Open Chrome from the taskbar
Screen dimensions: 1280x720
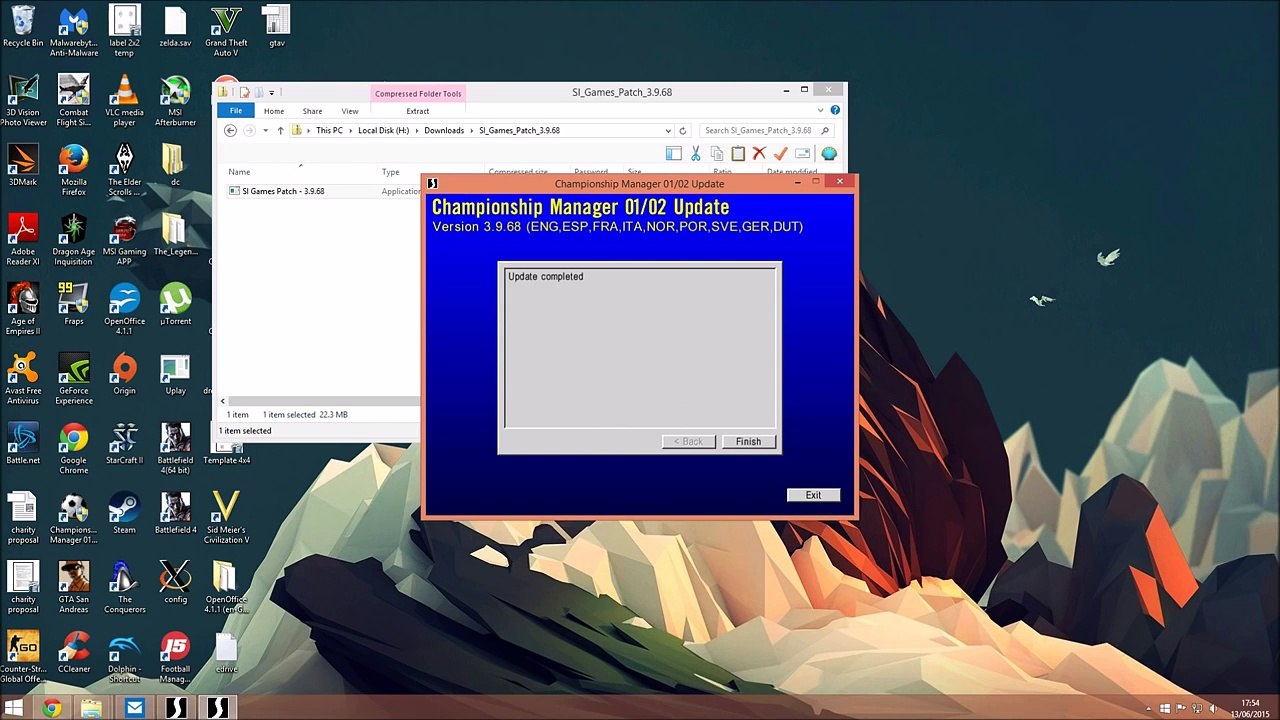pyautogui.click(x=51, y=709)
